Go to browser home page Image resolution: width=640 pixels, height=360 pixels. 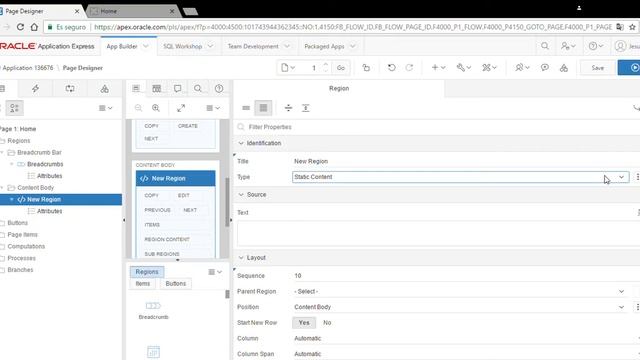click(x=34, y=27)
